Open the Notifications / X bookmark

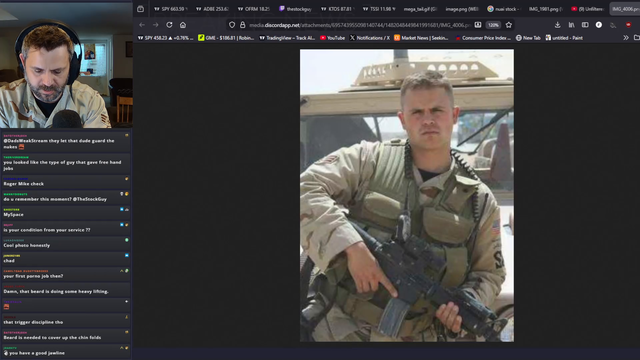pos(370,38)
